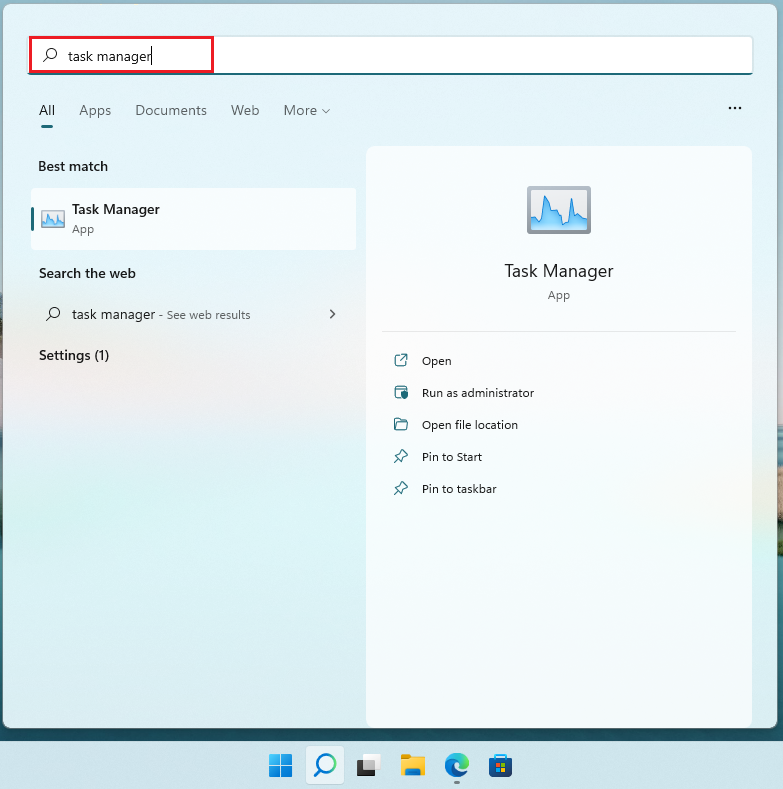Open Microsoft Edge from the taskbar

457,766
